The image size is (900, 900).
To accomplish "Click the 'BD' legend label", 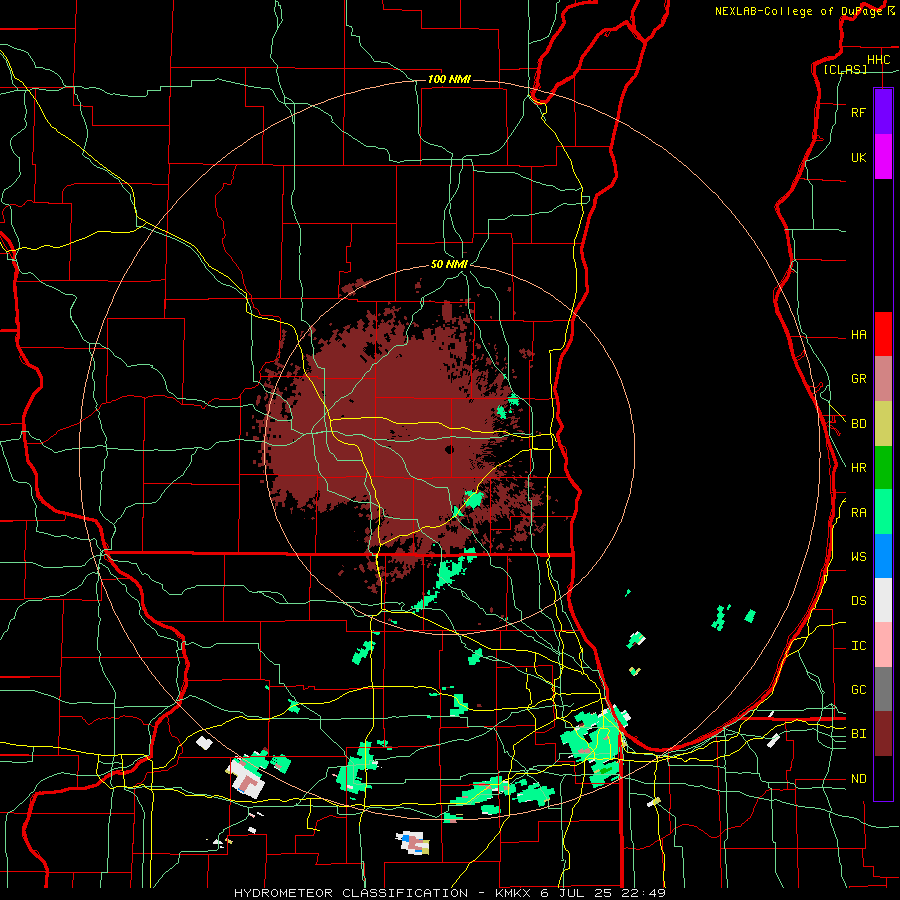I will tap(858, 424).
